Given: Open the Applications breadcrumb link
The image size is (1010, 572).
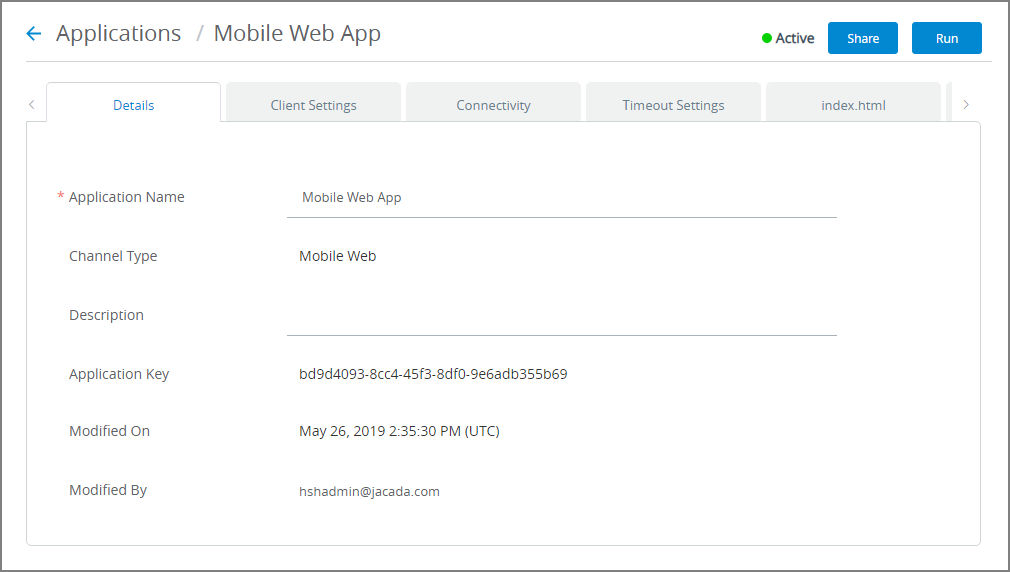Looking at the screenshot, I should (x=119, y=33).
